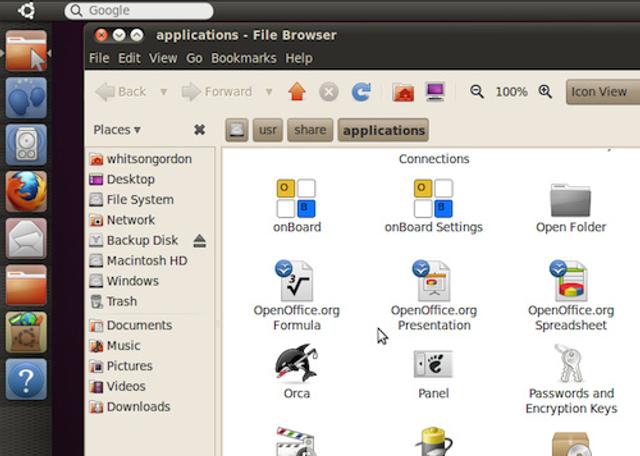This screenshot has width=640, height=456.
Task: Open the Open Folder item
Action: 570,200
